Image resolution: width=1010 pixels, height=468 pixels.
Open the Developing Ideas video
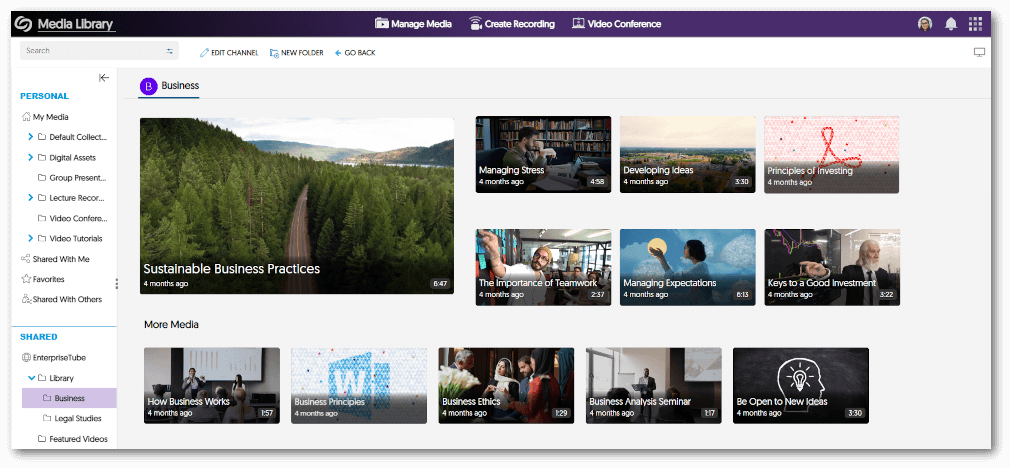coord(687,154)
